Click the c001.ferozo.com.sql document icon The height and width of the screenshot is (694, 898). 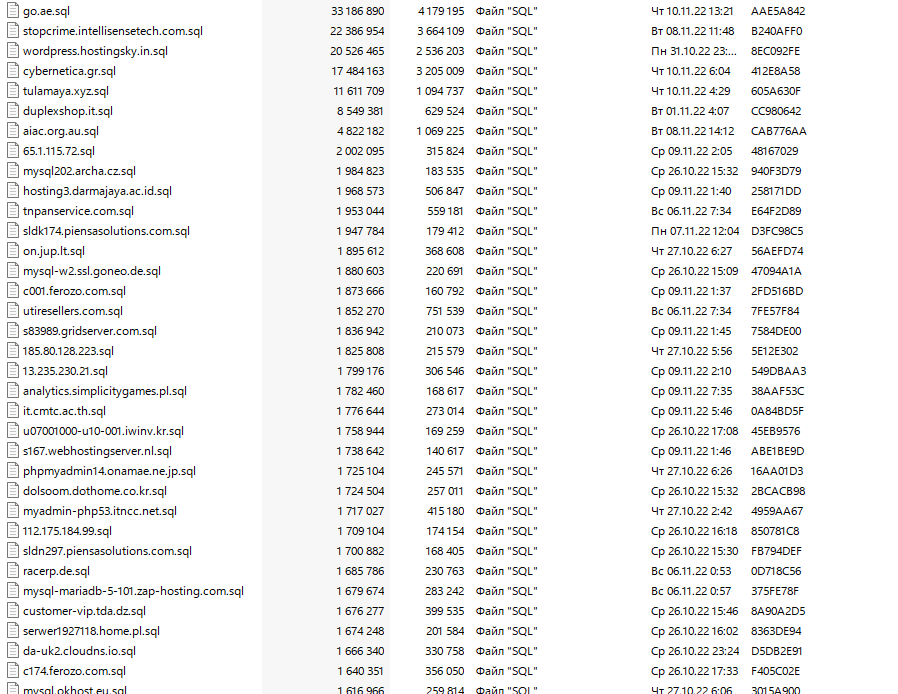coord(13,291)
